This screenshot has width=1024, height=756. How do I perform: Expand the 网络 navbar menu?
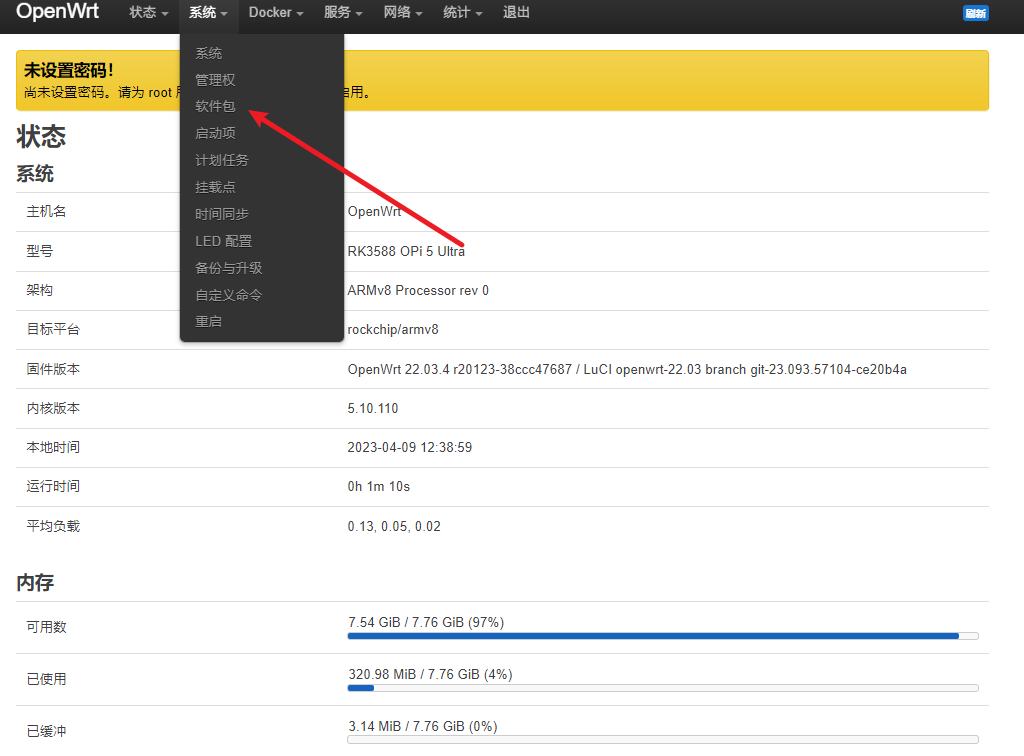pos(403,12)
